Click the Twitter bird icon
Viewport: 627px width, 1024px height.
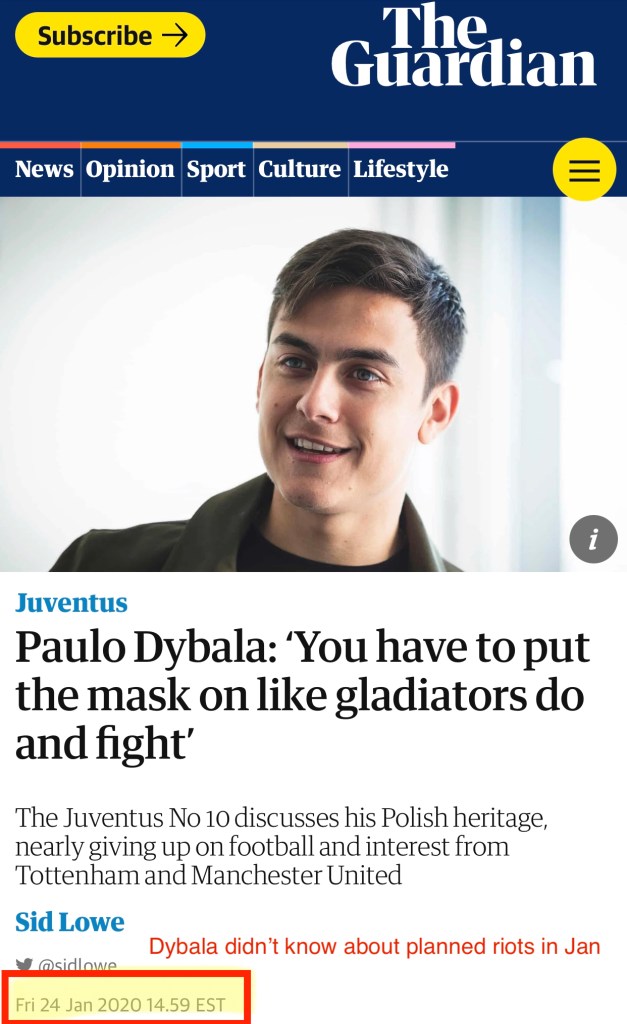pos(24,965)
